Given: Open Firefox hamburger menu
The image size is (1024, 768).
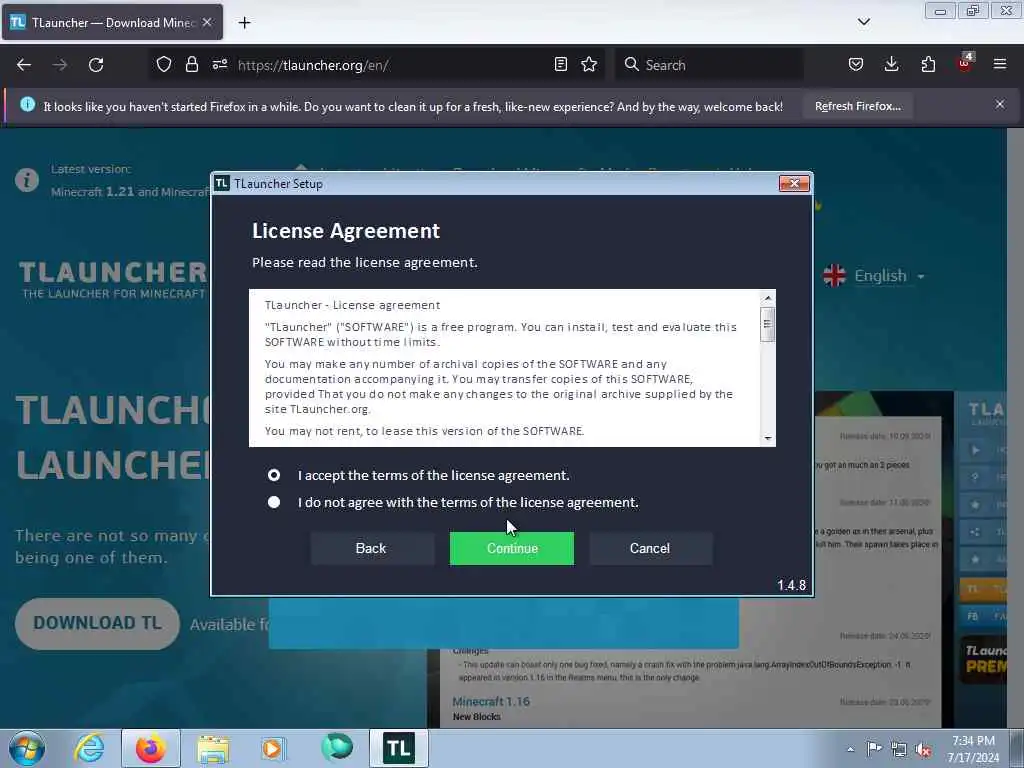Looking at the screenshot, I should [x=1000, y=64].
